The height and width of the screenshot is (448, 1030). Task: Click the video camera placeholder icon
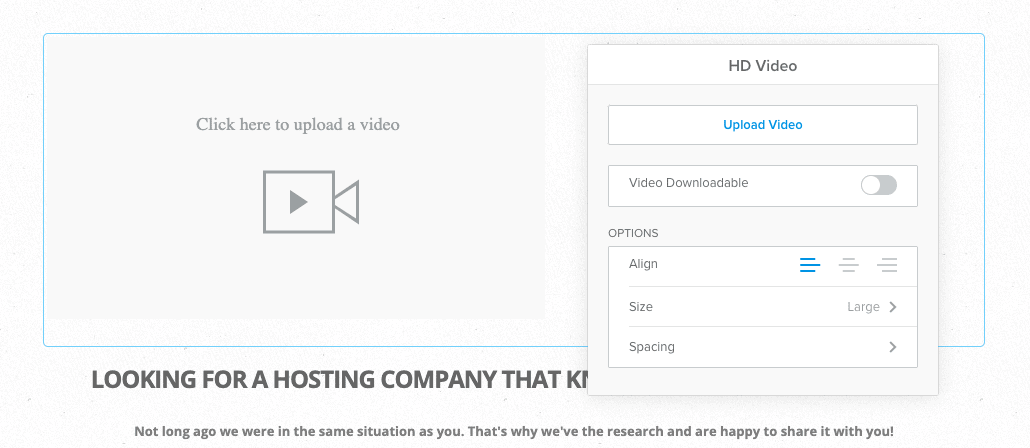point(311,202)
